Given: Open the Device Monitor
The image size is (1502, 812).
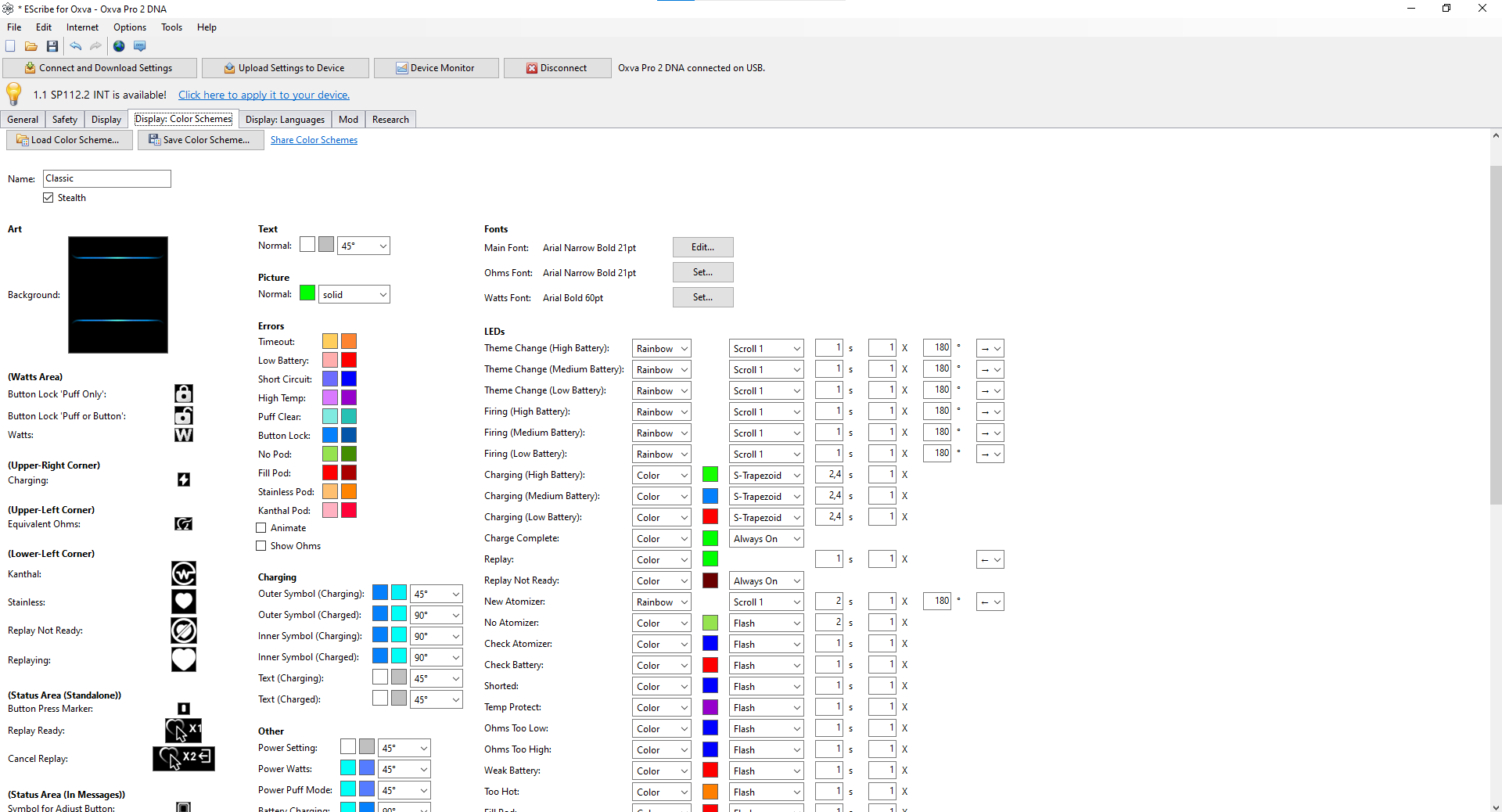Looking at the screenshot, I should (x=436, y=68).
